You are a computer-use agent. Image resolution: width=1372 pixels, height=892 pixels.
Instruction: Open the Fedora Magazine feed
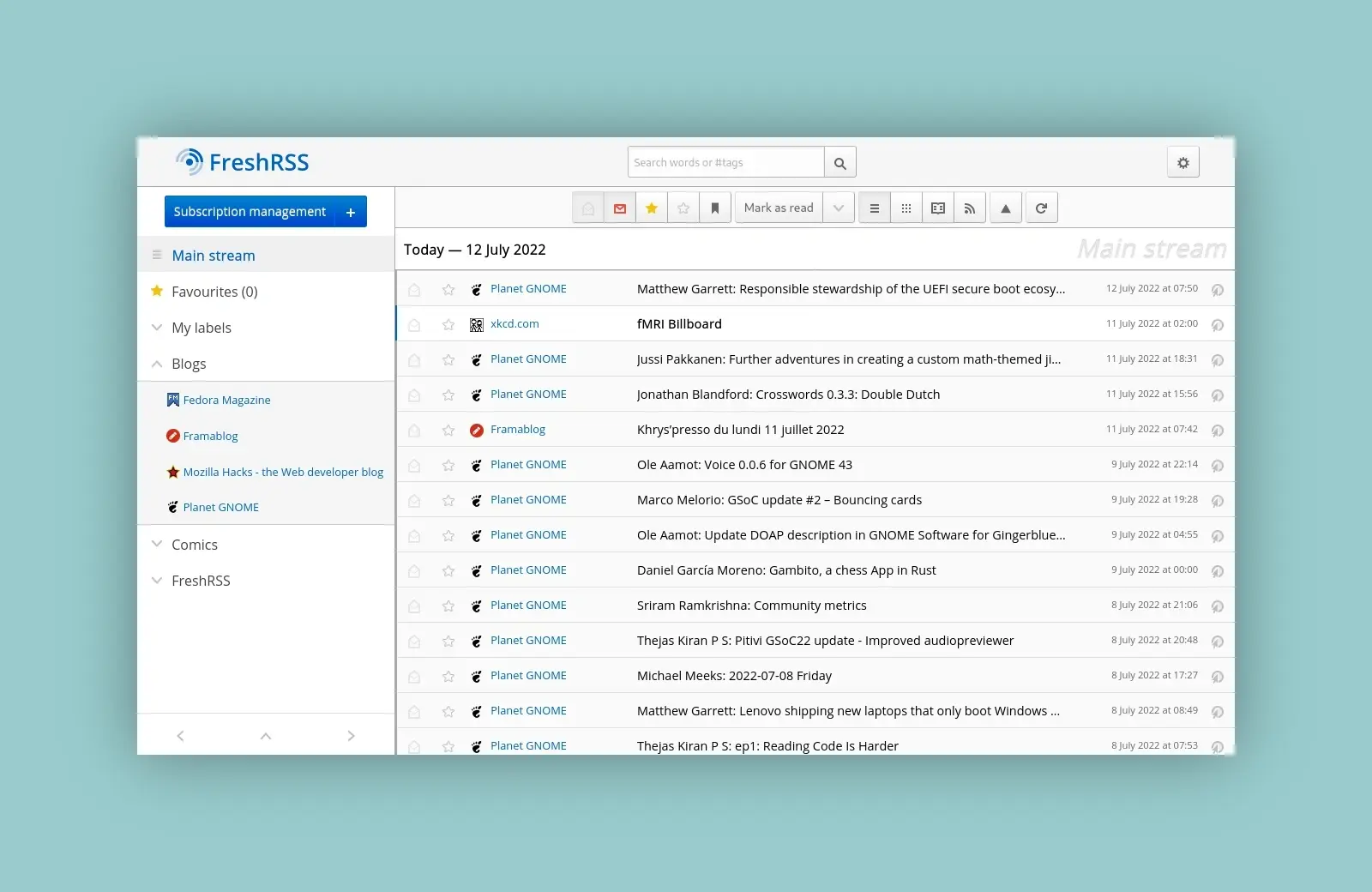tap(226, 400)
